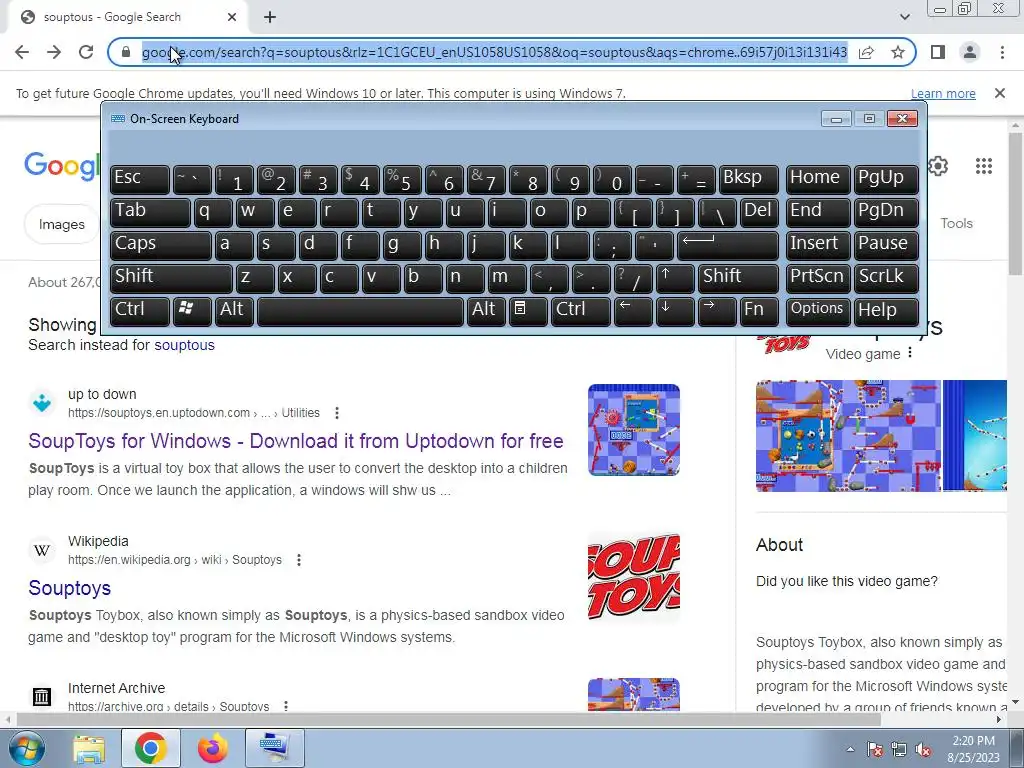Toggle left Alt key on keyboard

(x=234, y=311)
